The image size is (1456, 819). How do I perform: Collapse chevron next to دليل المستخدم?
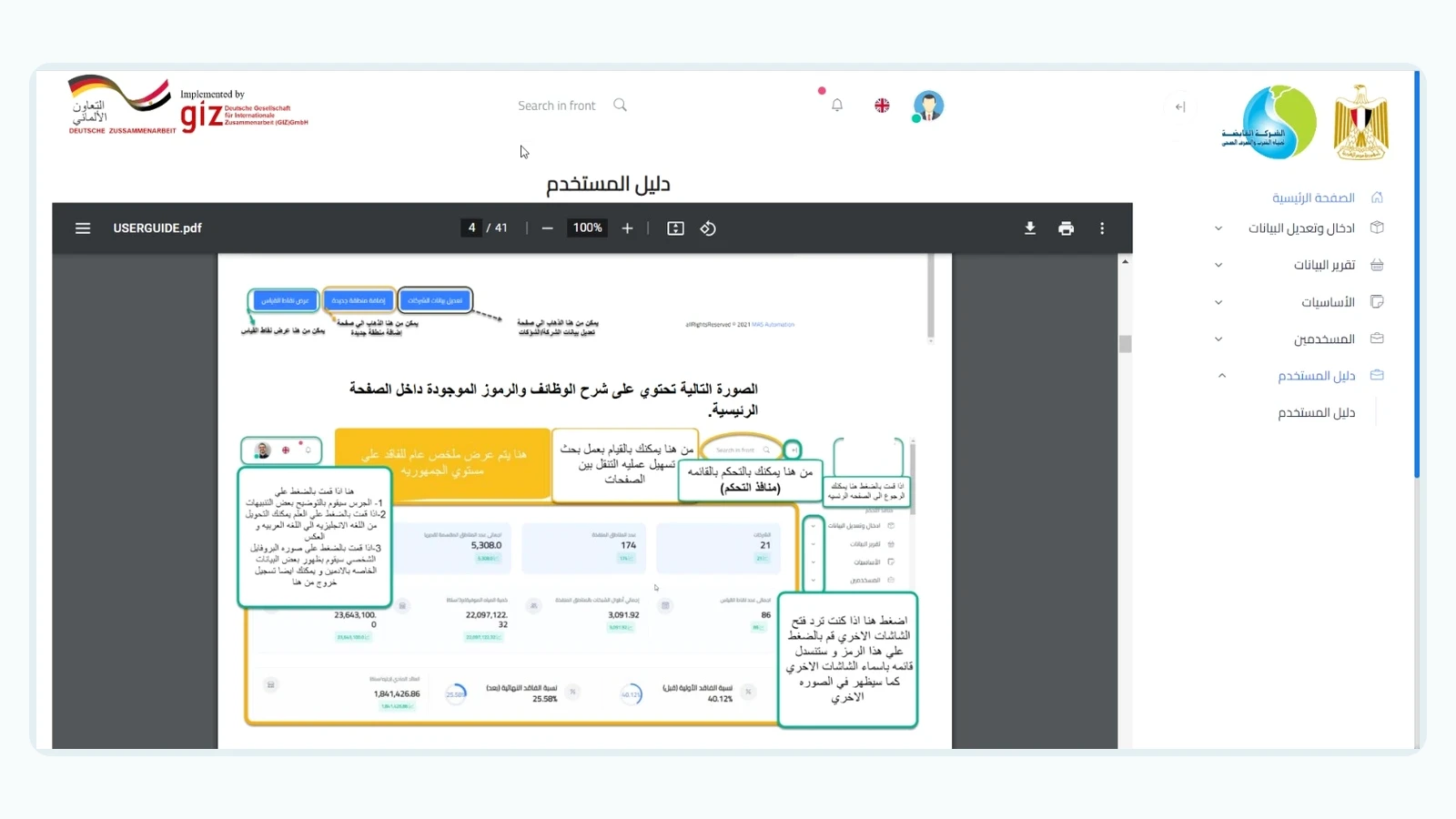(1222, 376)
